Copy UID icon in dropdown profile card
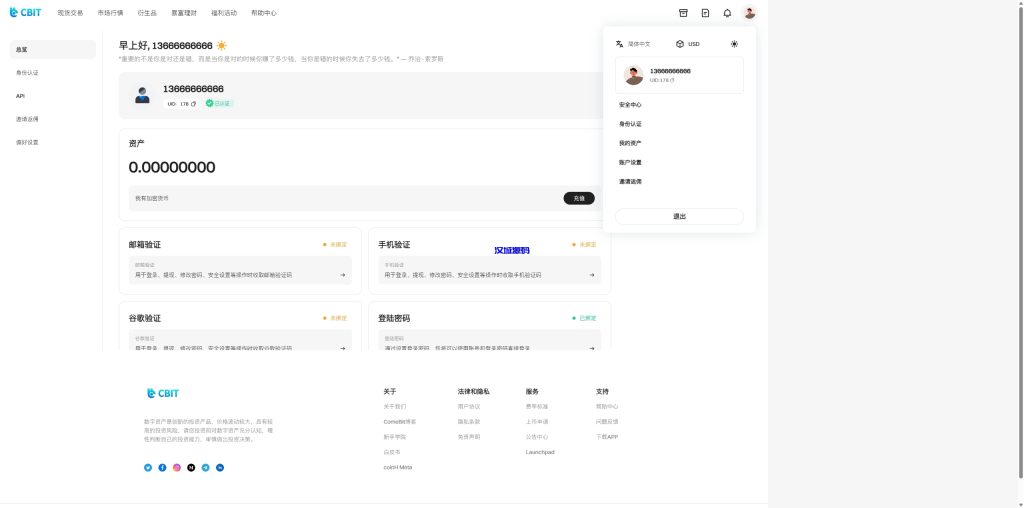1024x508 pixels. (672, 80)
